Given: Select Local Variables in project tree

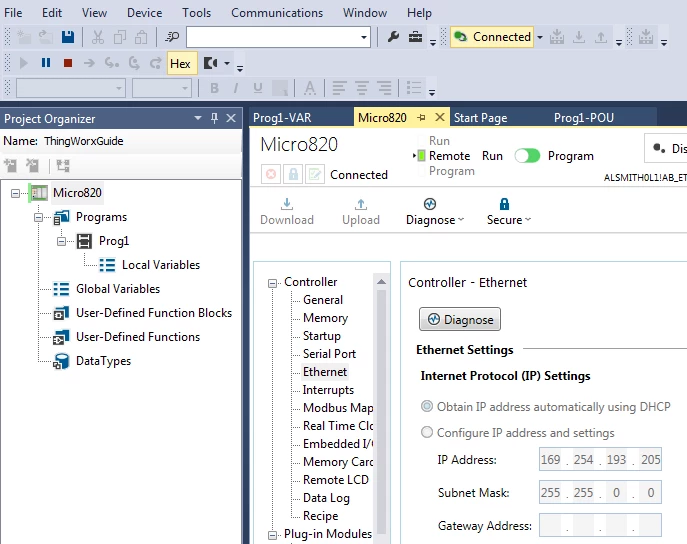Looking at the screenshot, I should click(x=161, y=265).
